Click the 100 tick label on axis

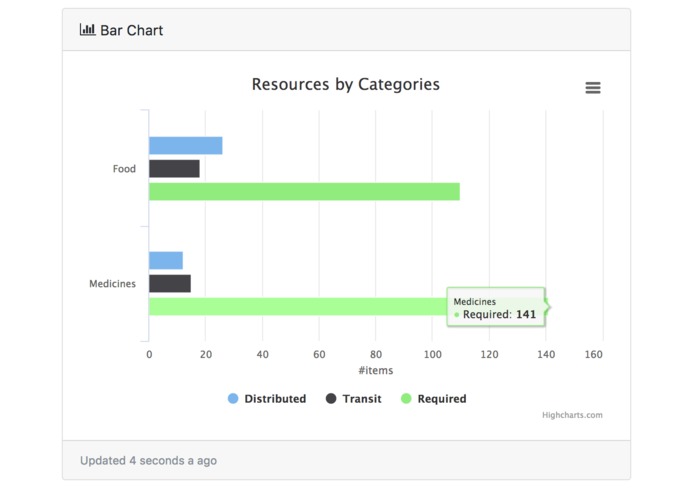click(x=433, y=354)
